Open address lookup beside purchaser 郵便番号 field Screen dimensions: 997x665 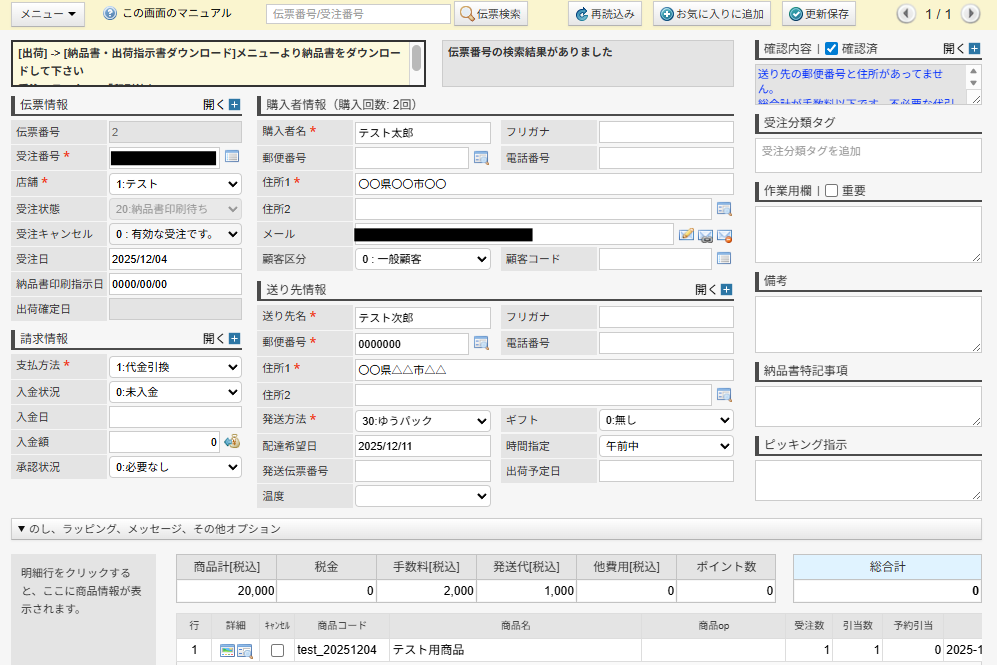(x=481, y=158)
